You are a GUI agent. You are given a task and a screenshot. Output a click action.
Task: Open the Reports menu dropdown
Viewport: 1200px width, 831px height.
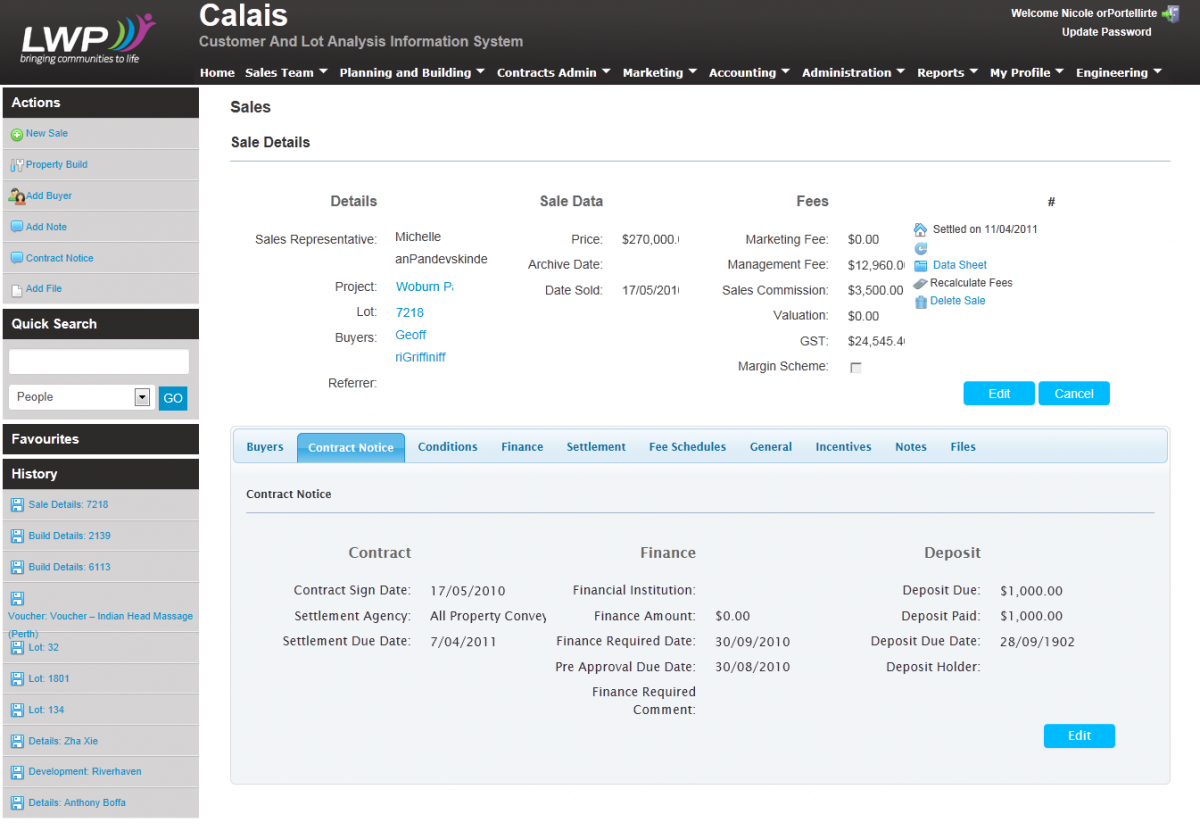(947, 73)
